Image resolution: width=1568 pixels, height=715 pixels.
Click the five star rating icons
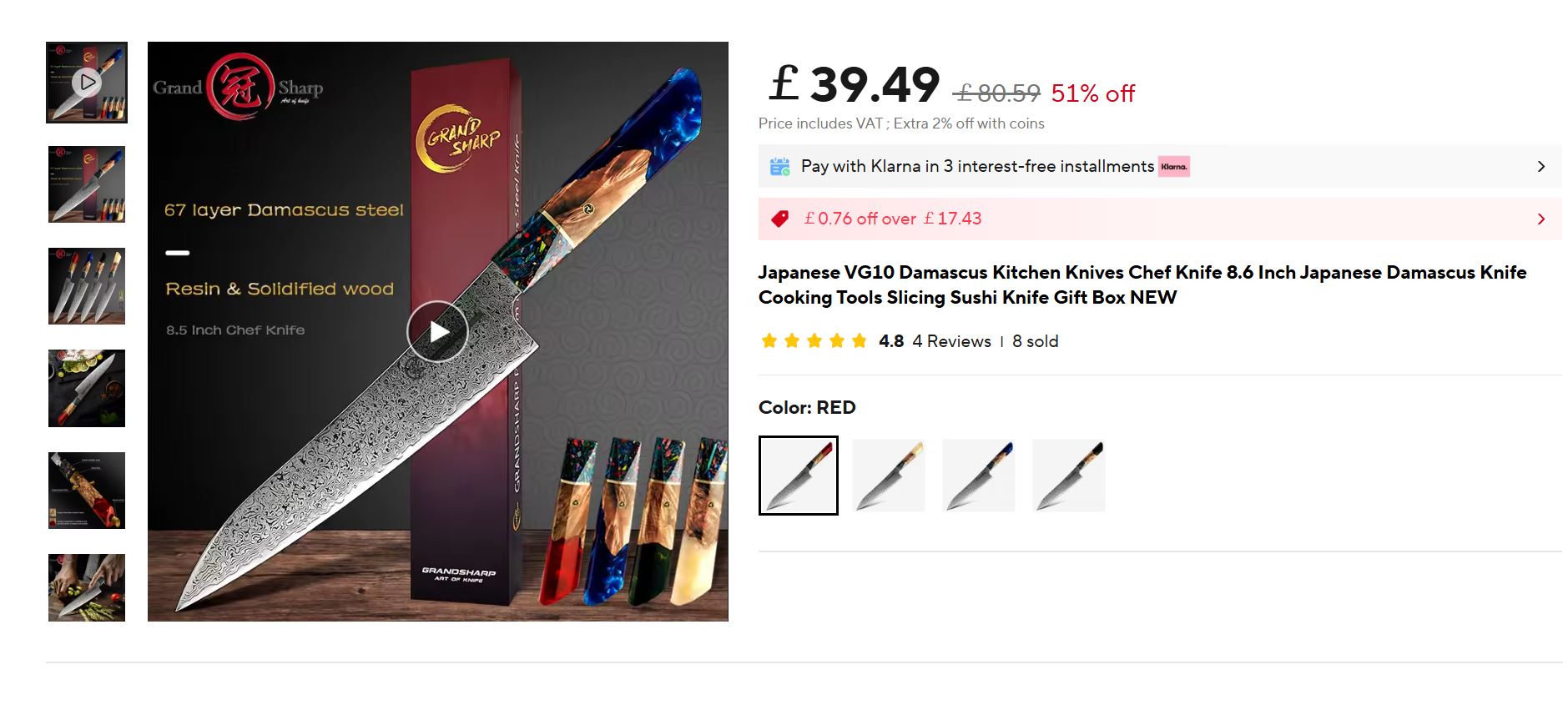click(x=814, y=341)
